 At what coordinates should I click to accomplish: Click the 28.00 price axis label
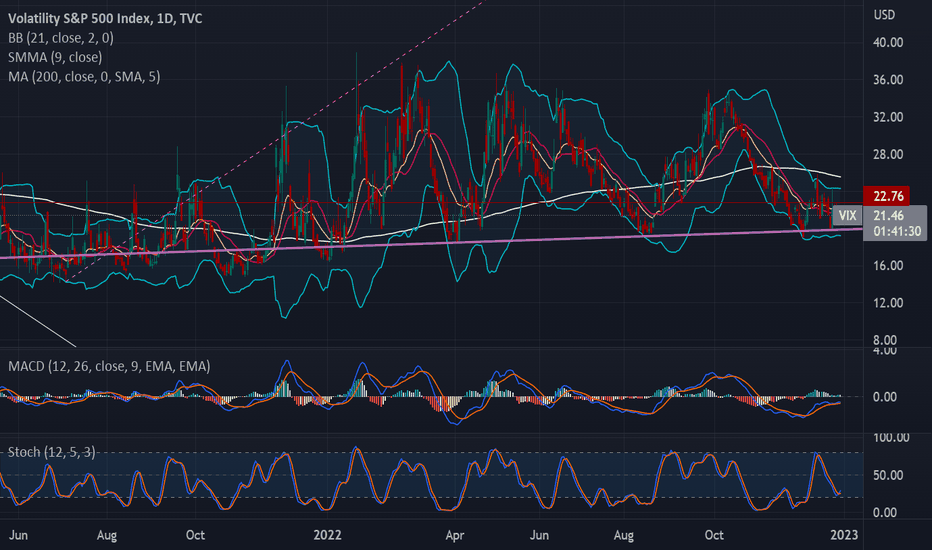pos(888,155)
